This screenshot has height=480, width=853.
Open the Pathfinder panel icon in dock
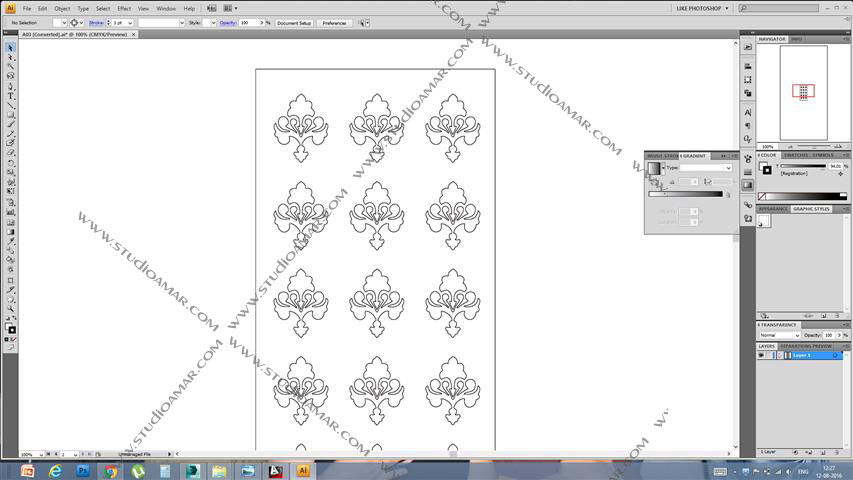[x=748, y=93]
